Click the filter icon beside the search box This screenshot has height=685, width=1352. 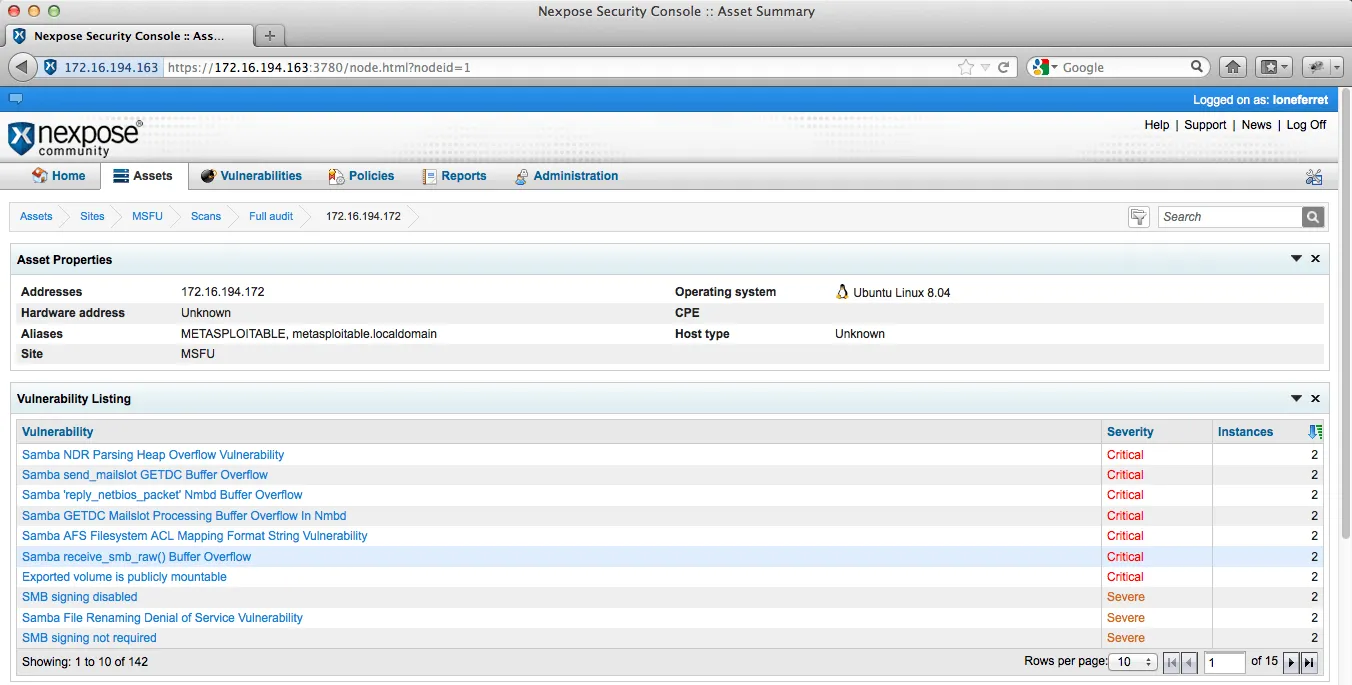coord(1138,216)
